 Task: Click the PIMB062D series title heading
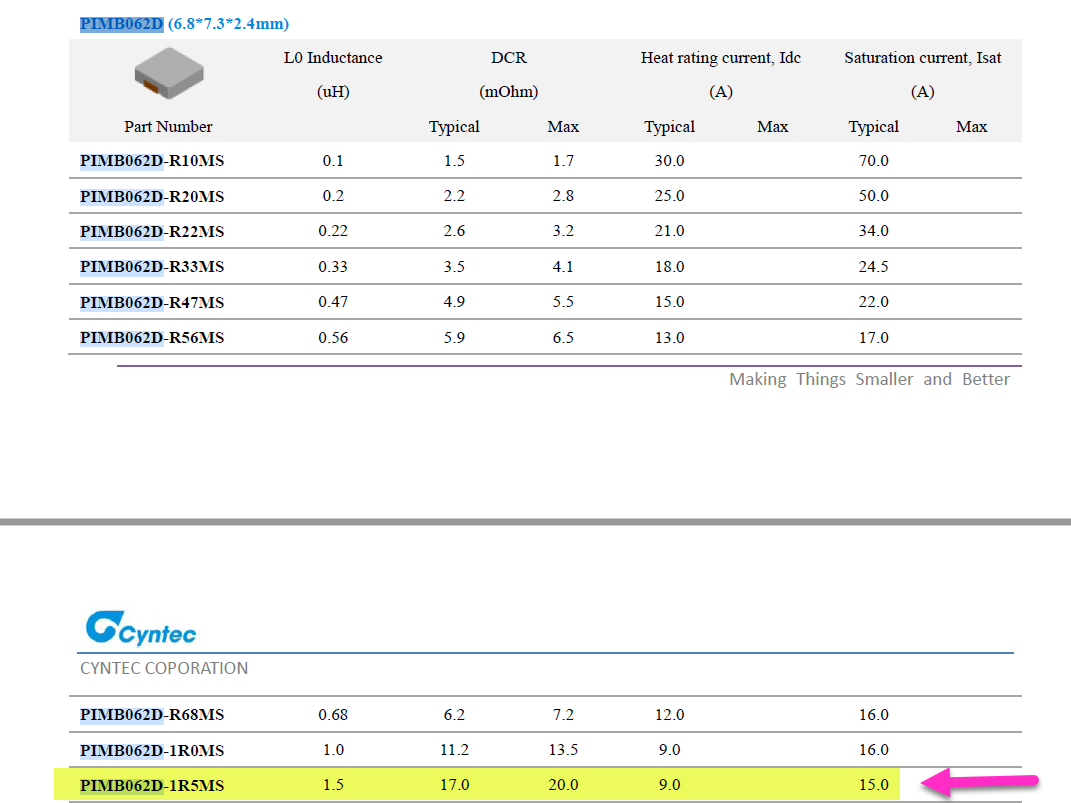tap(184, 24)
